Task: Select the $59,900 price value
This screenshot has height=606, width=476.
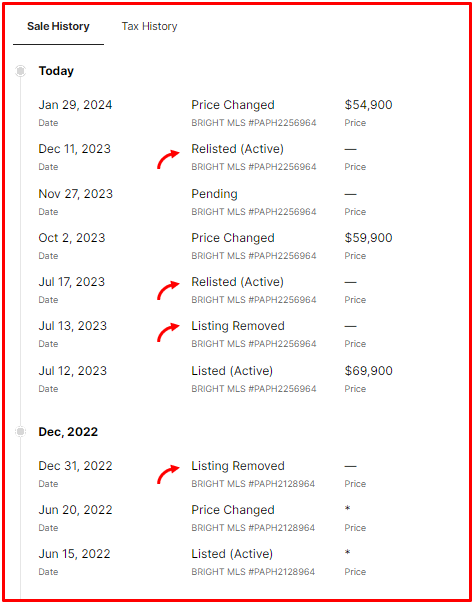Action: [368, 238]
